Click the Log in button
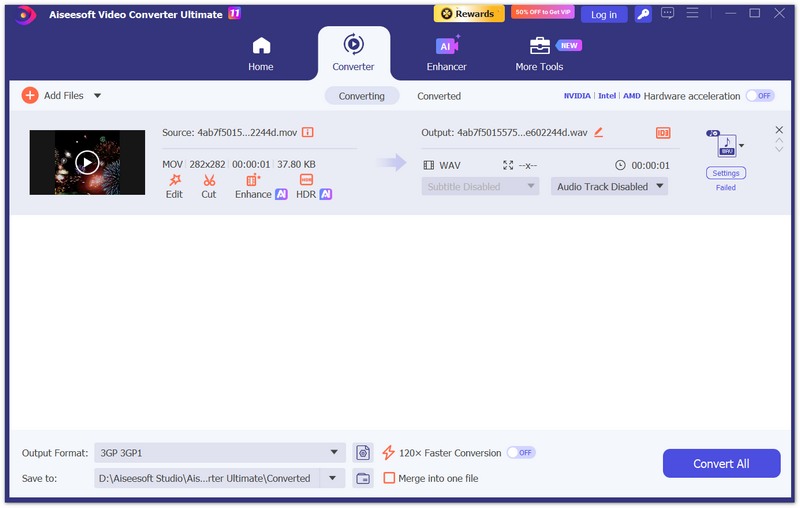The width and height of the screenshot is (800, 508). click(604, 14)
